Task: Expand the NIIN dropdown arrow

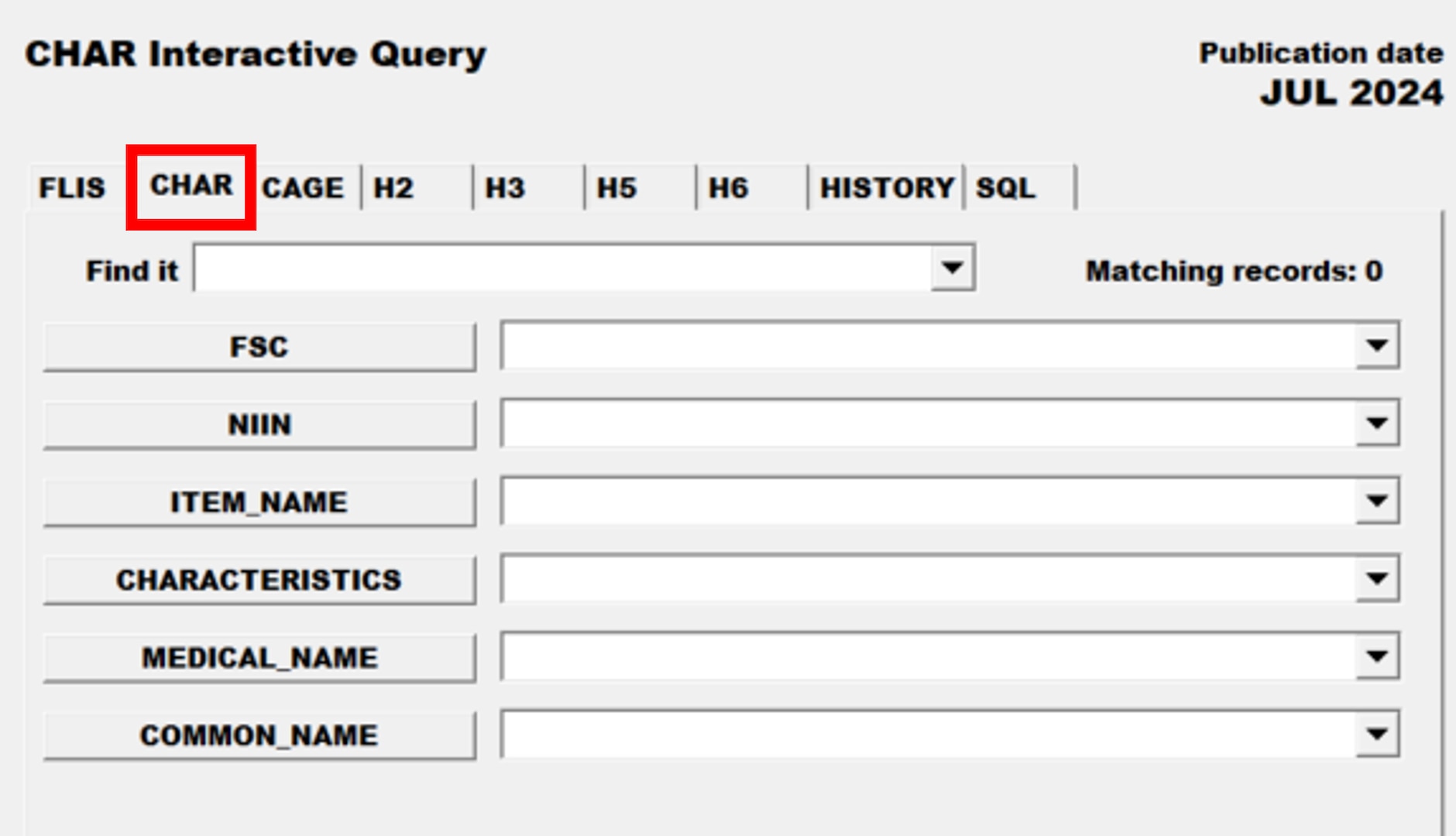Action: [x=1376, y=423]
